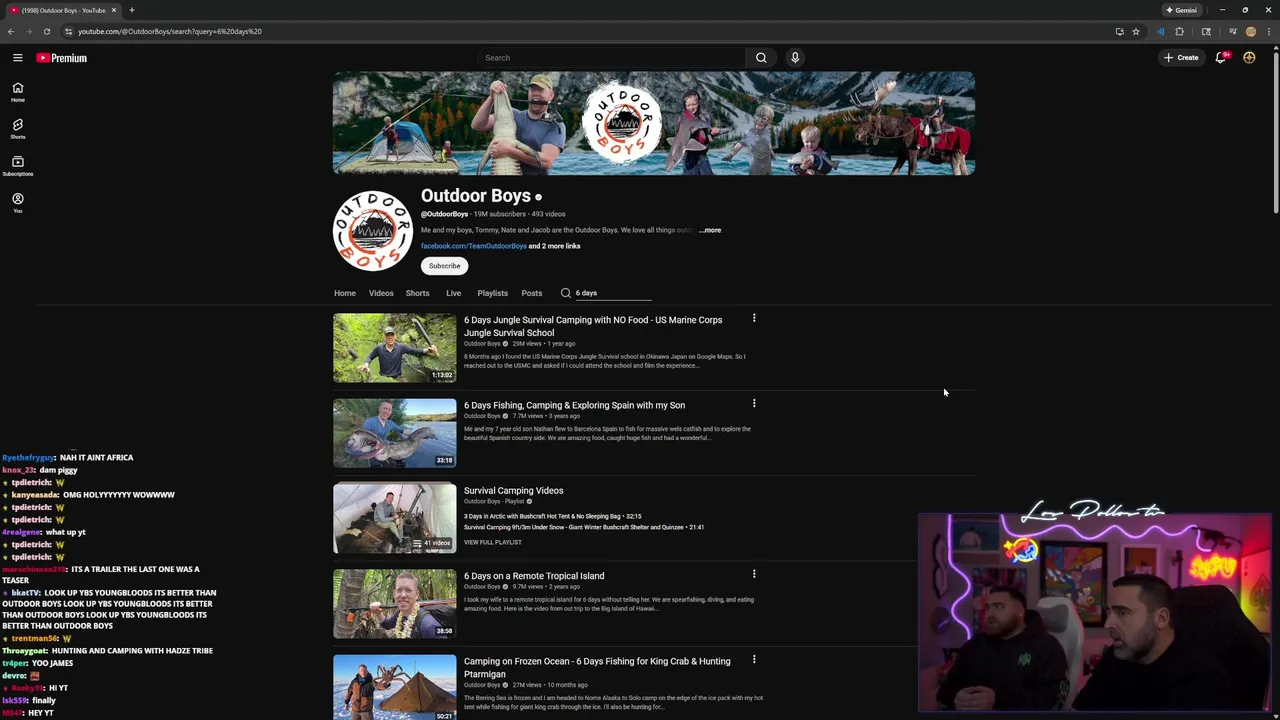Open the Chrome profile avatar

(x=1251, y=31)
